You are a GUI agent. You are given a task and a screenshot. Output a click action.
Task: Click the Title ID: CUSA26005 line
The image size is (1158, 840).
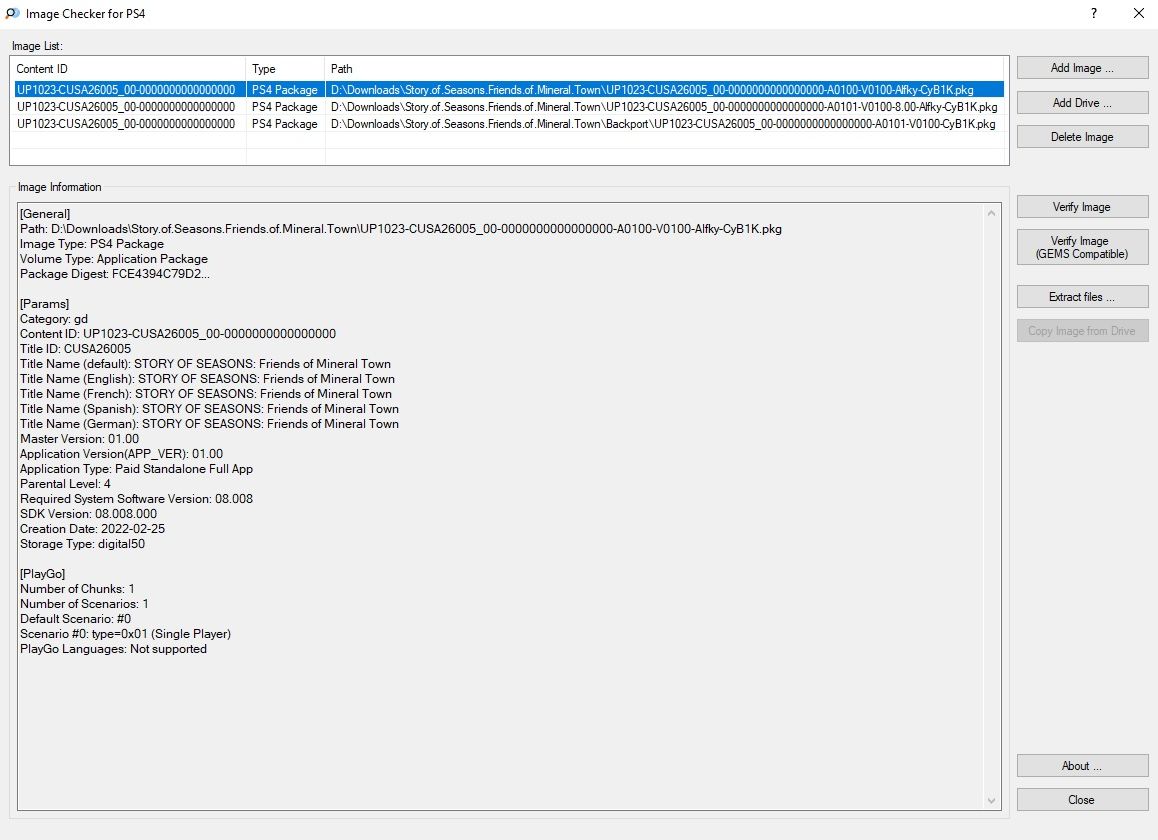[x=75, y=349]
